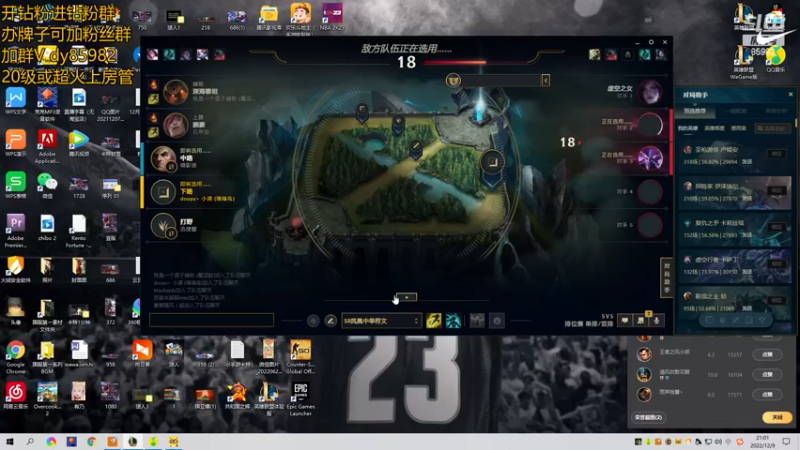Close the 对局助手 helper panel
The height and width of the screenshot is (450, 800).
[x=791, y=94]
